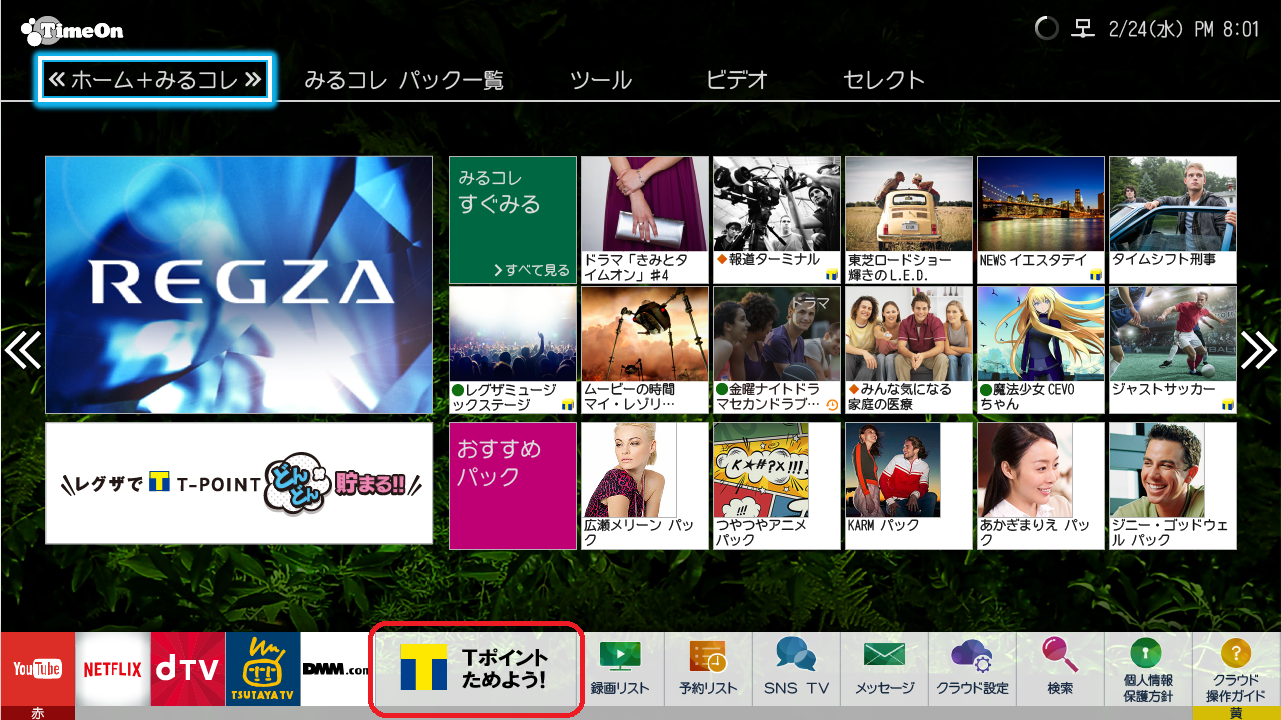The width and height of the screenshot is (1281, 720).
Task: Open ドラマ「きみとタイムオン」#4 thumbnail
Action: coord(645,220)
